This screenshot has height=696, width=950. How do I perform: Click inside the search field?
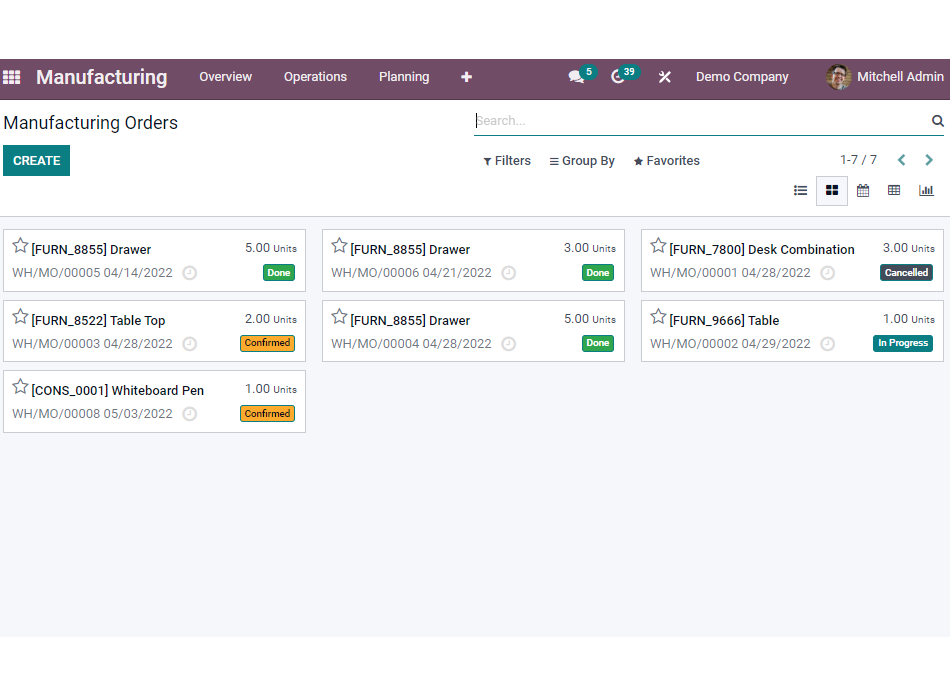(x=700, y=120)
